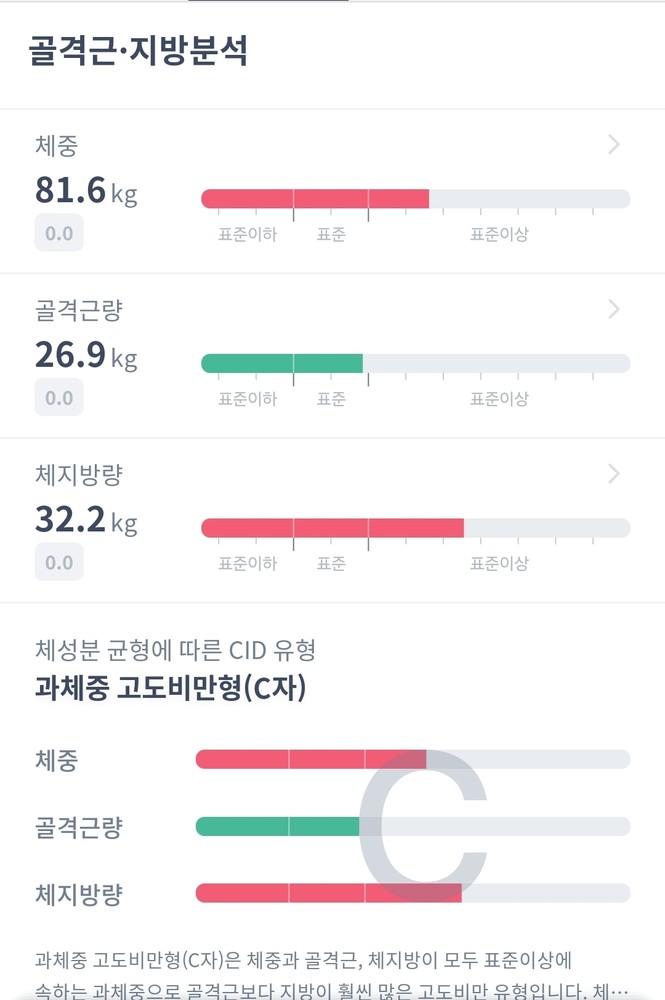
Task: Tap the 0.0 change badge under weight
Action: pos(59,234)
